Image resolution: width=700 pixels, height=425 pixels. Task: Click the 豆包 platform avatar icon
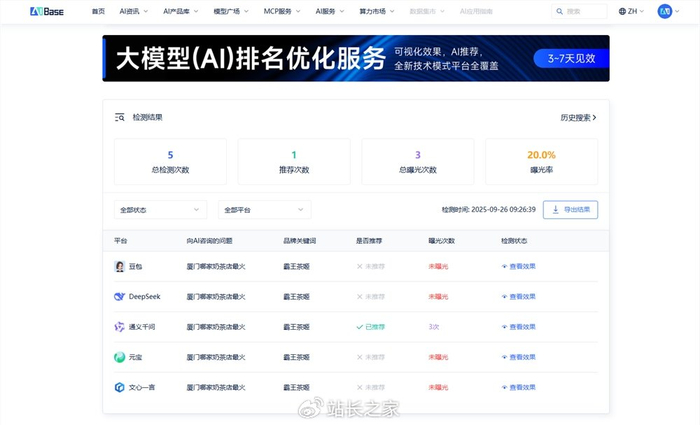(120, 267)
